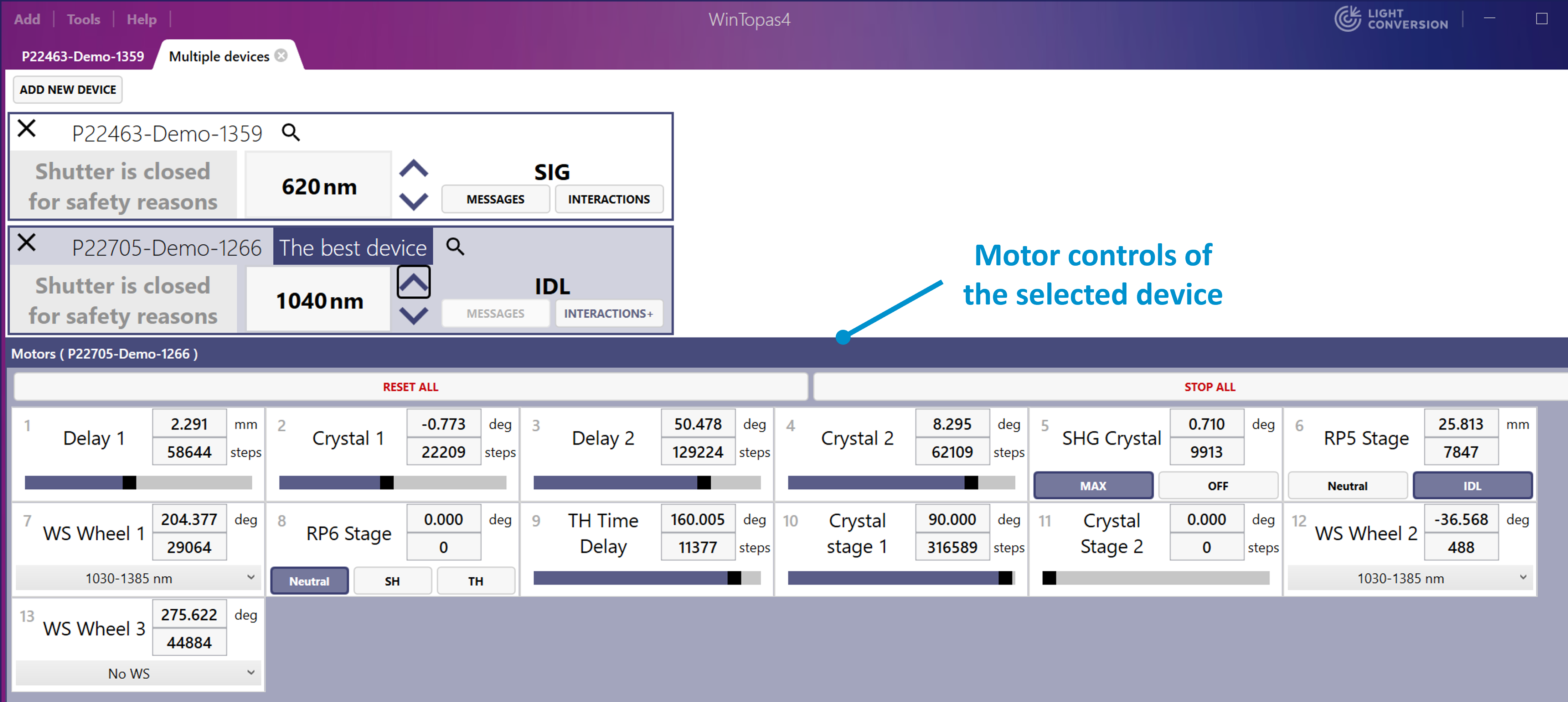Image resolution: width=1568 pixels, height=702 pixels.
Task: Set RP6 Stage to SH
Action: 393,581
